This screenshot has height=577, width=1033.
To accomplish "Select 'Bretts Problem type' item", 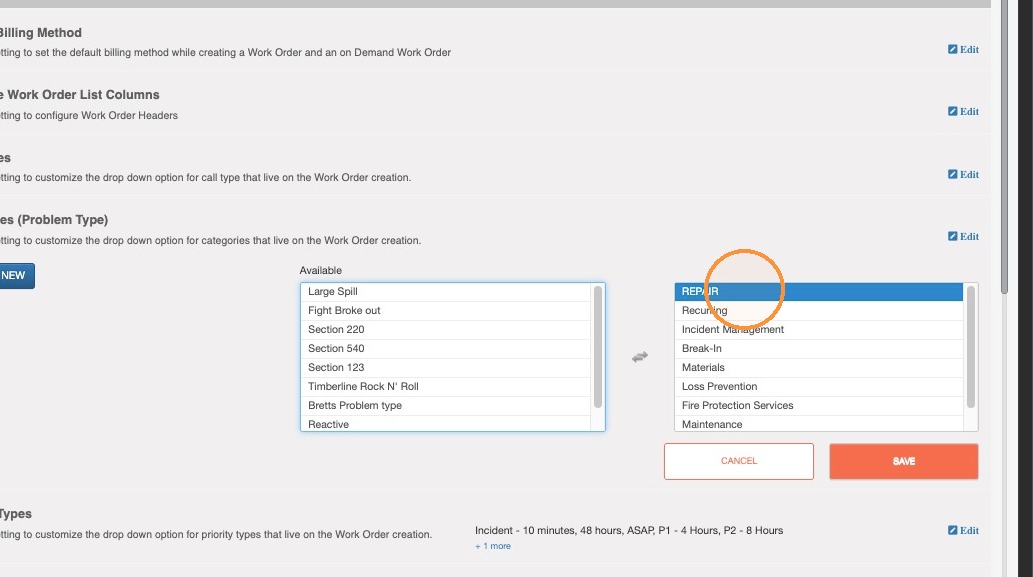I will pos(445,406).
